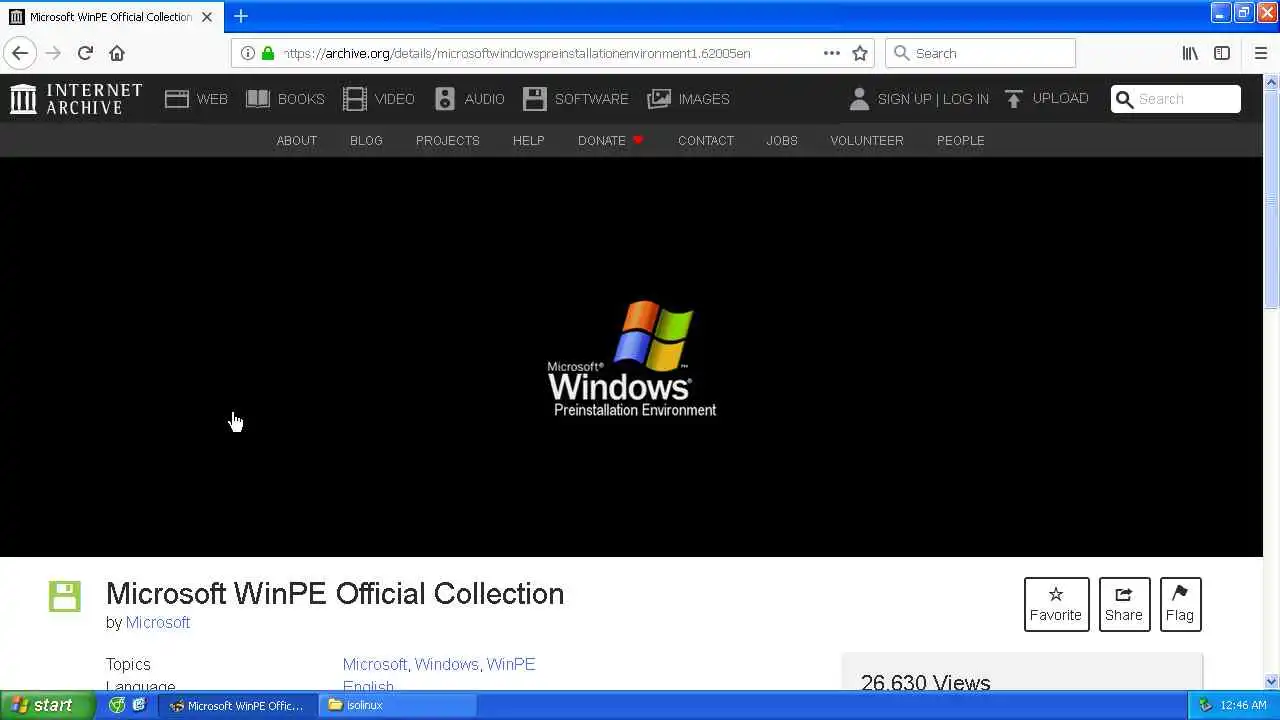Open the CONTACT menu item
Image resolution: width=1280 pixels, height=720 pixels.
pos(706,140)
